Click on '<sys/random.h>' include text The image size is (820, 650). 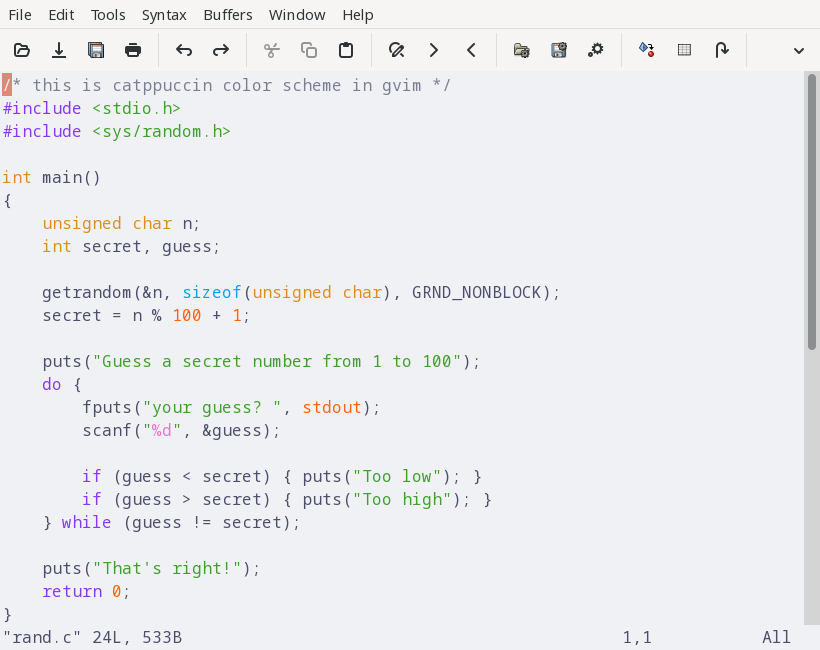[x=161, y=131]
